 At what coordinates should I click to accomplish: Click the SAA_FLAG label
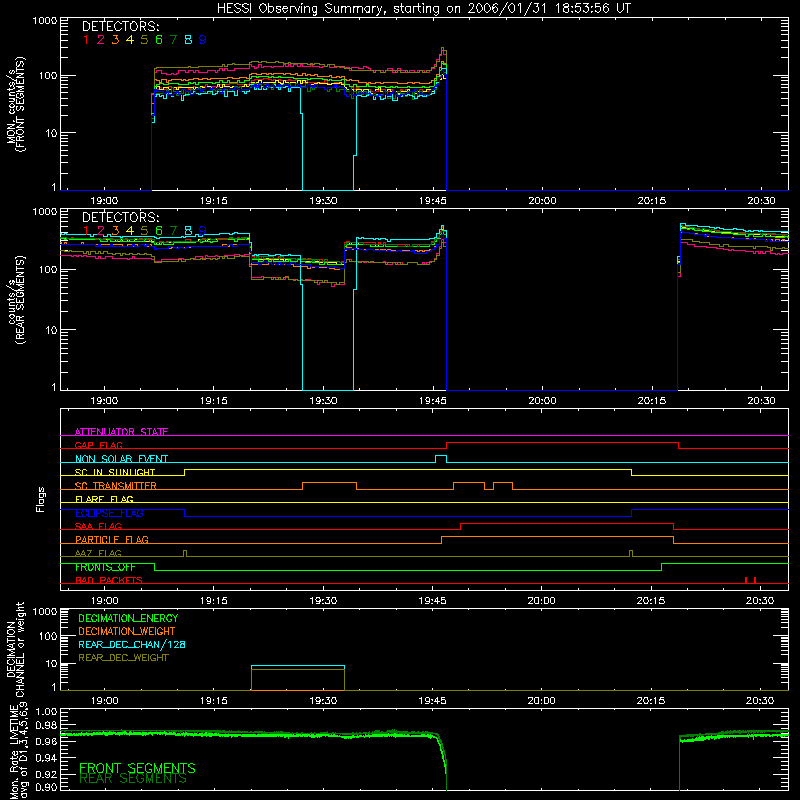(98, 526)
